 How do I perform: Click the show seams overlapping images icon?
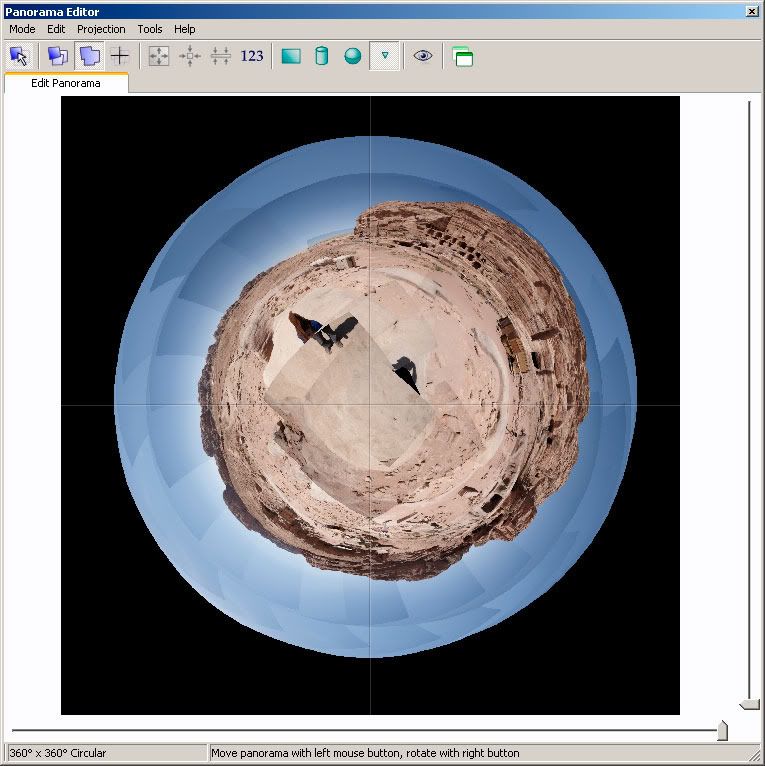pos(58,56)
